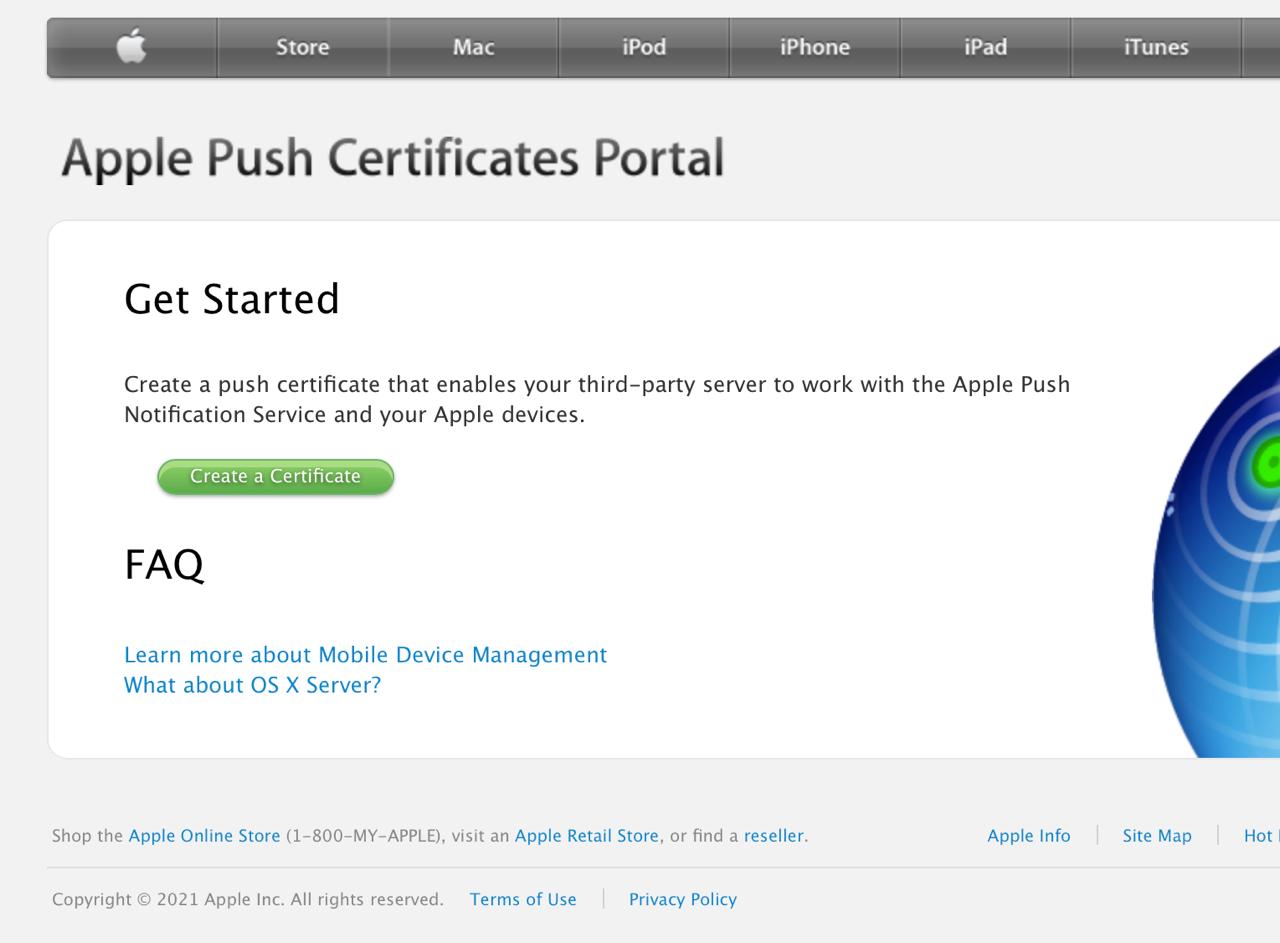Open the Site Map footer link
Screen dimensions: 1280x943
tap(1157, 836)
